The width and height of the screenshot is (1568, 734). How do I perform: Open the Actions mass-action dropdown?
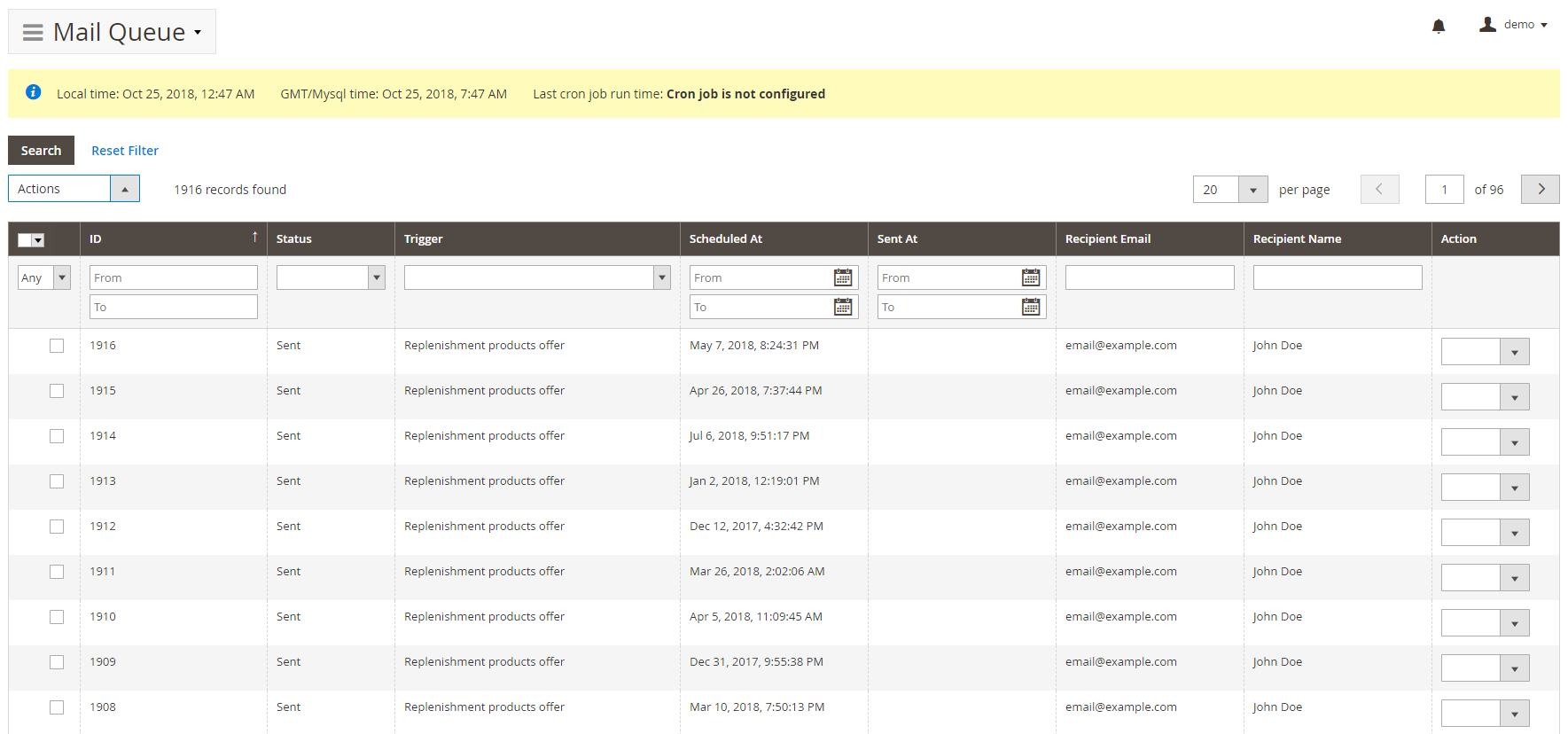pyautogui.click(x=74, y=189)
